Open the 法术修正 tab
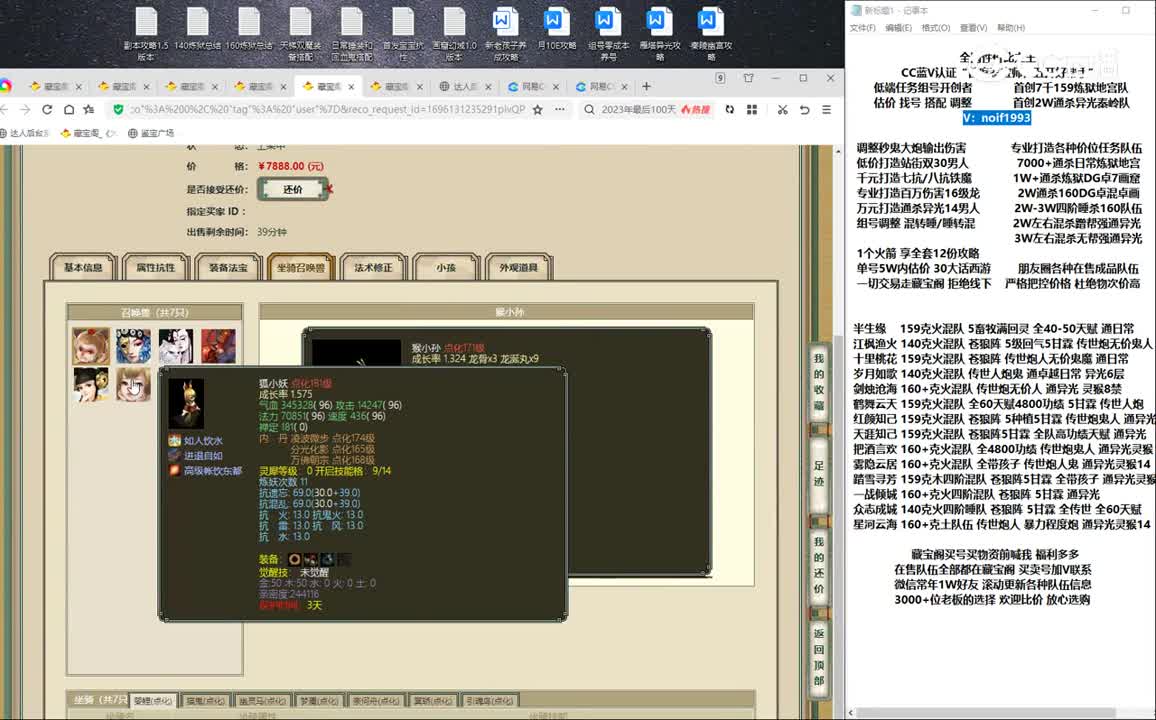Screen dimensions: 1156x720 [x=373, y=268]
